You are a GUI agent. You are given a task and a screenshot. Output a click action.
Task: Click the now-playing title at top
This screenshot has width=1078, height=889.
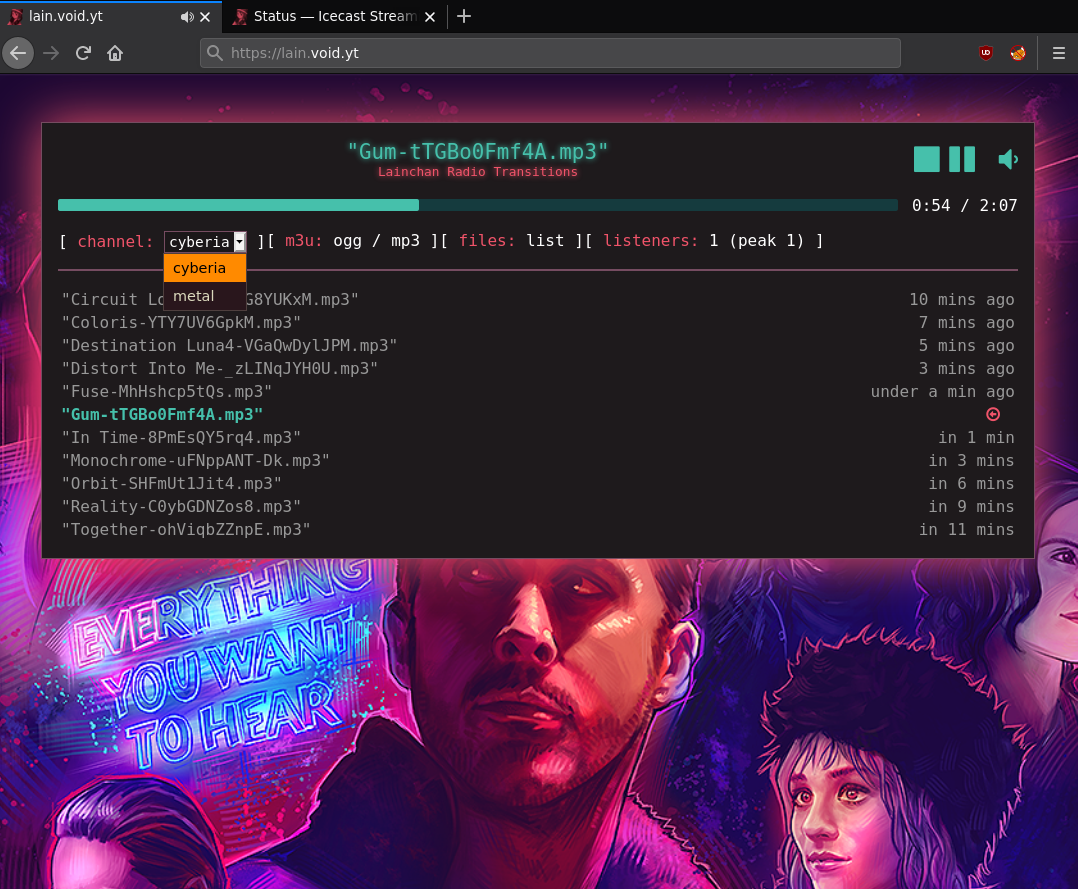click(x=478, y=151)
